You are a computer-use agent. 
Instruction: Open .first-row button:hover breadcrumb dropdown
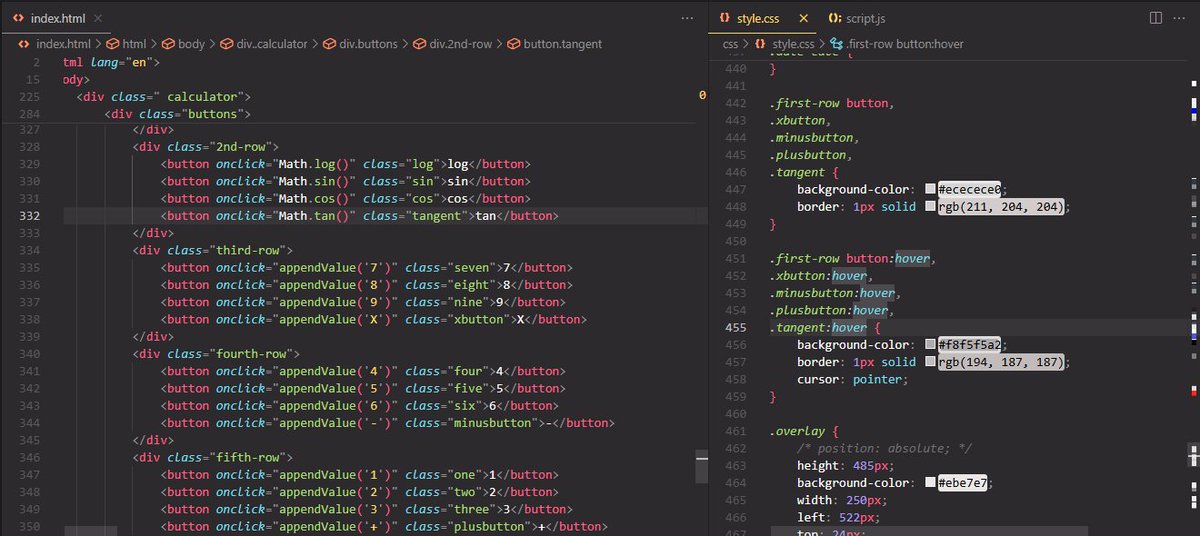click(904, 44)
